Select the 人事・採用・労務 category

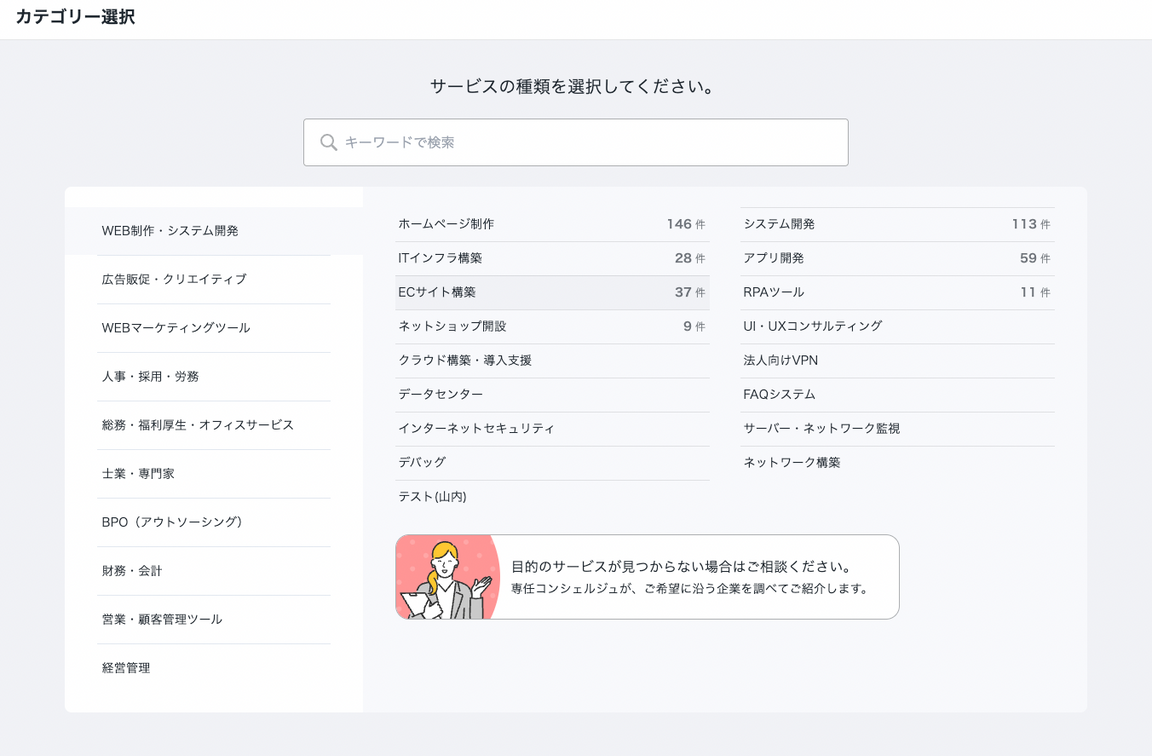[150, 377]
